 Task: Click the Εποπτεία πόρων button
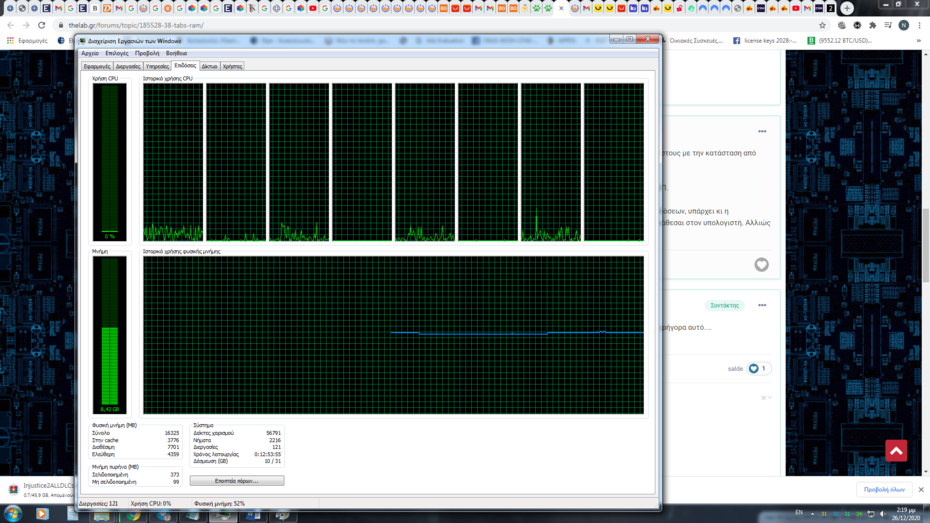pyautogui.click(x=237, y=481)
